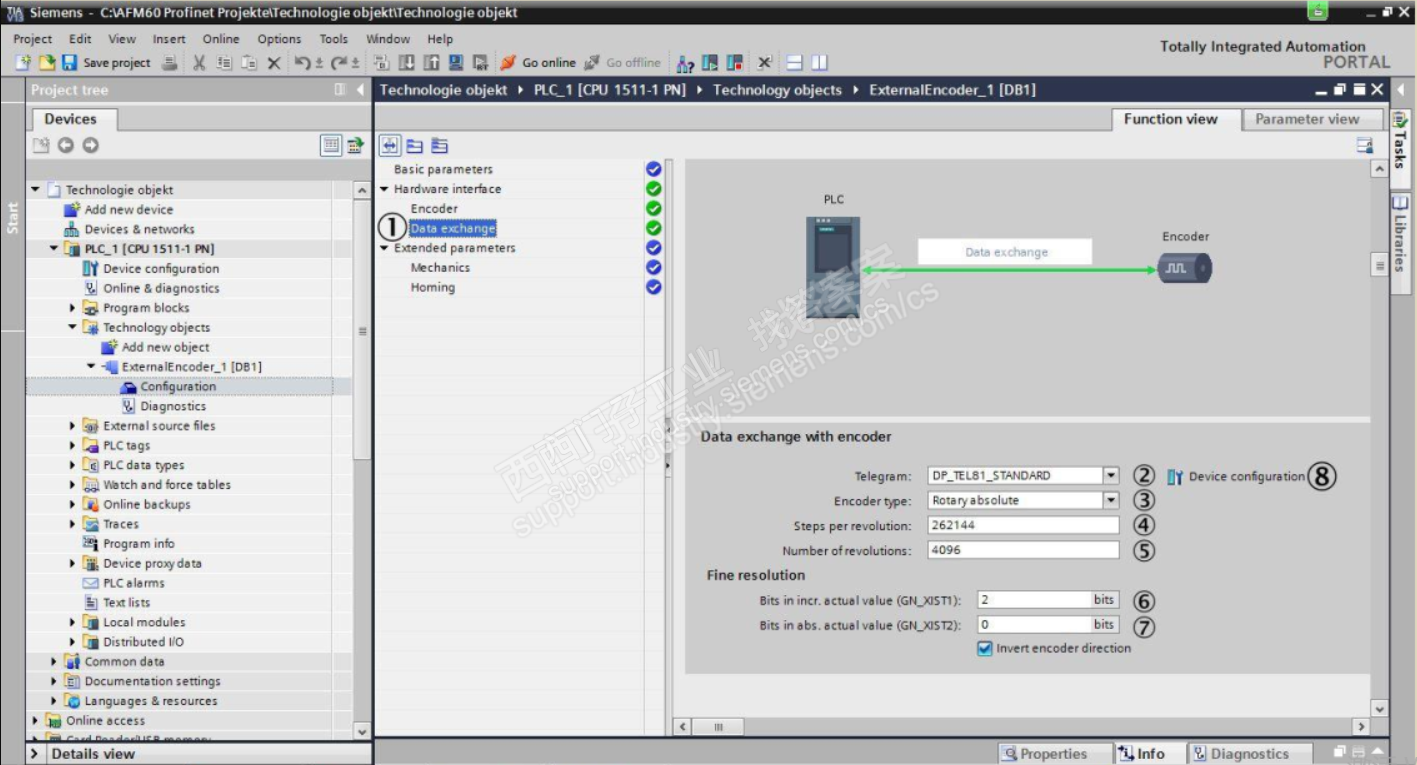Click the Redo arrow icon
1417x765 pixels.
(x=339, y=63)
